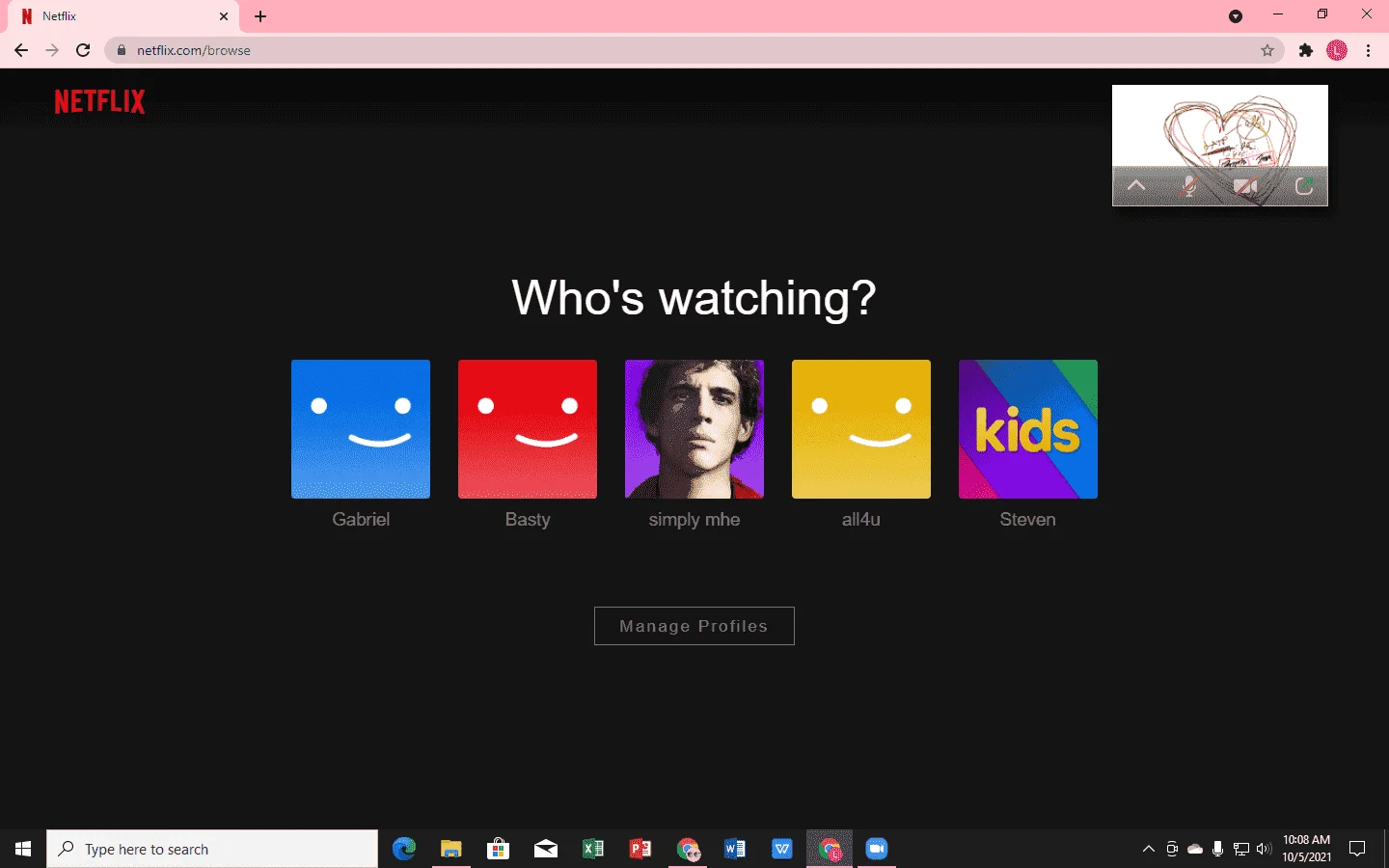Reload the Netflix page
This screenshot has height=868, width=1389.
[83, 50]
